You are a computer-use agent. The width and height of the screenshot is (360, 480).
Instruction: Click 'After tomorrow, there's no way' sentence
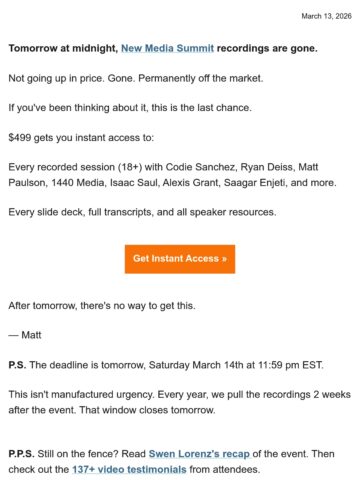[x=102, y=306]
